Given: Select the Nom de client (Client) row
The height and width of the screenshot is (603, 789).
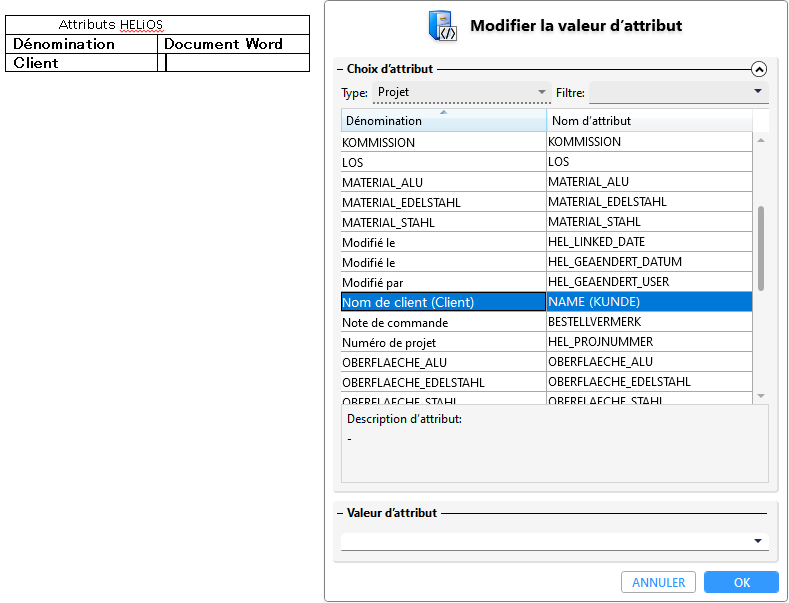Looking at the screenshot, I should [x=546, y=302].
